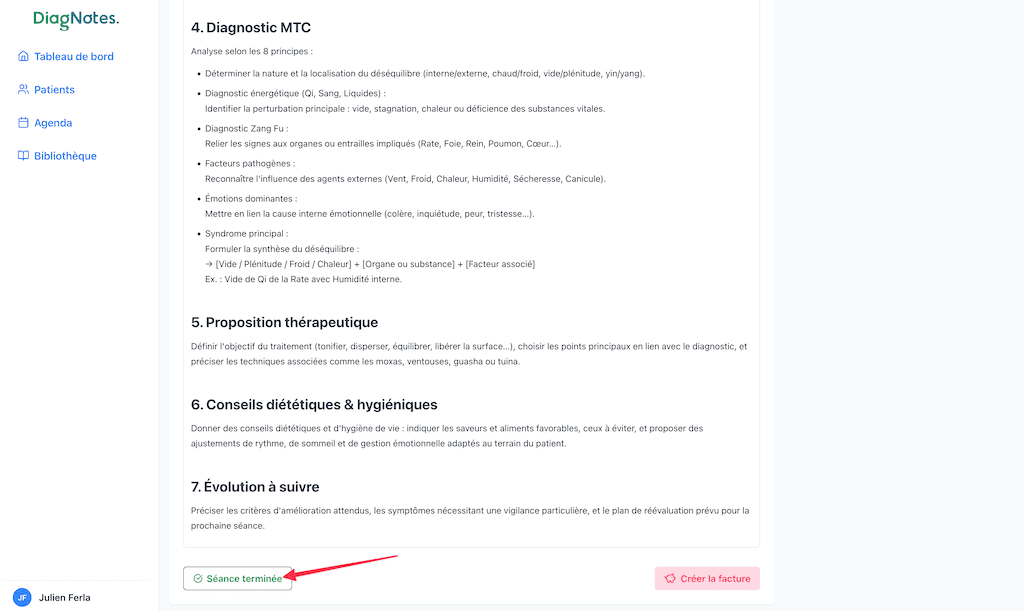This screenshot has width=1024, height=611.
Task: Navigate to Bibliothèque in the sidebar
Action: tap(63, 155)
